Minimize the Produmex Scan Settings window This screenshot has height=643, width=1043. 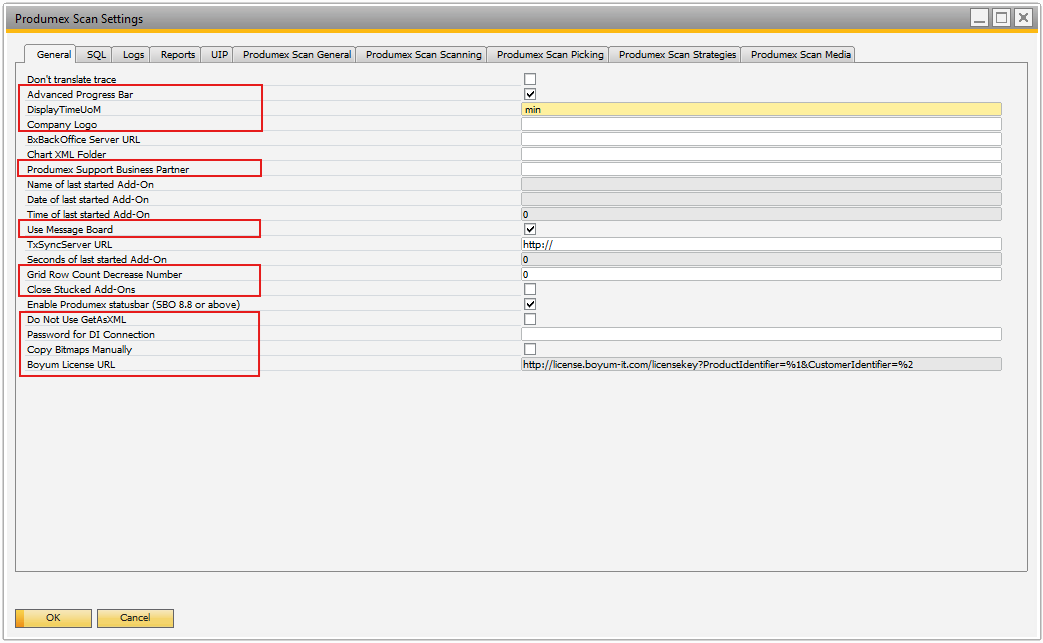click(x=979, y=18)
